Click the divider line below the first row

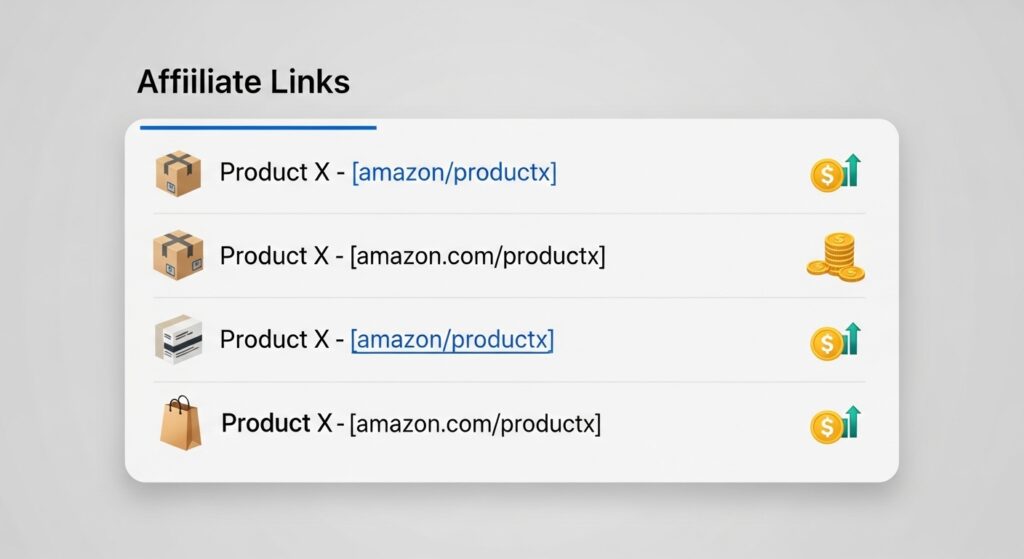510,213
